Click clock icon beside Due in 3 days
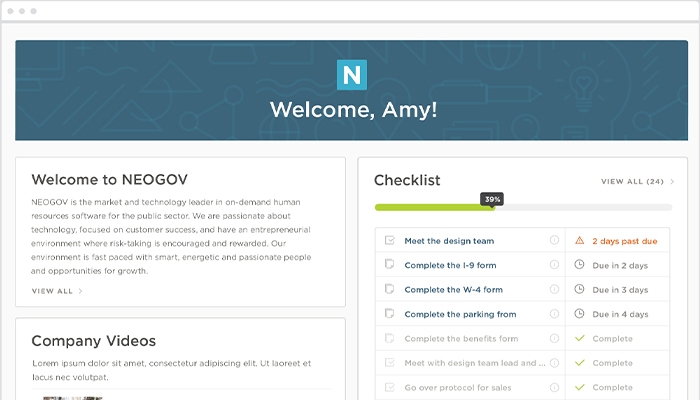 point(579,289)
